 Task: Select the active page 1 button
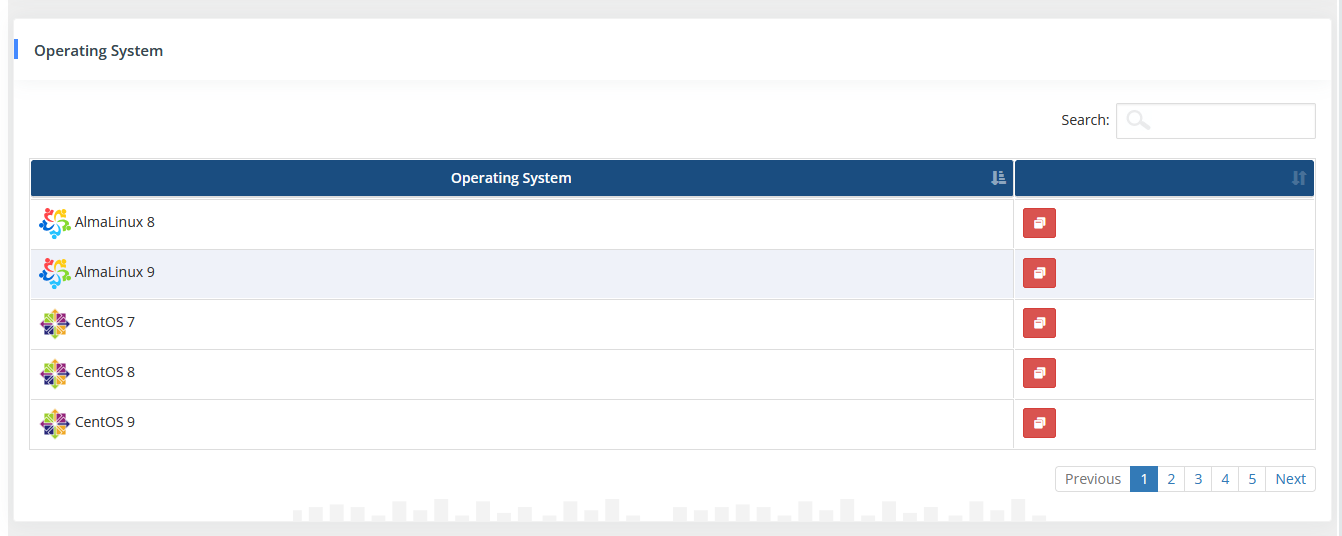(x=1144, y=479)
